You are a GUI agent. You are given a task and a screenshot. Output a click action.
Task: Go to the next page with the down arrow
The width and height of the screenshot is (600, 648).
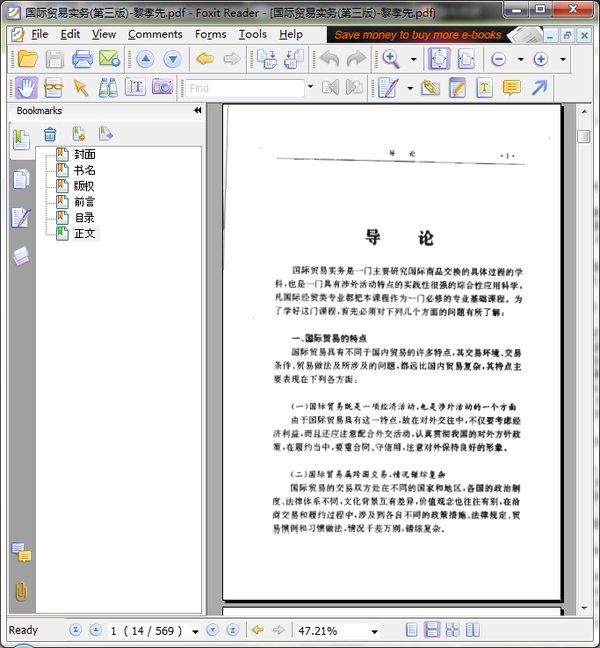pyautogui.click(x=173, y=59)
